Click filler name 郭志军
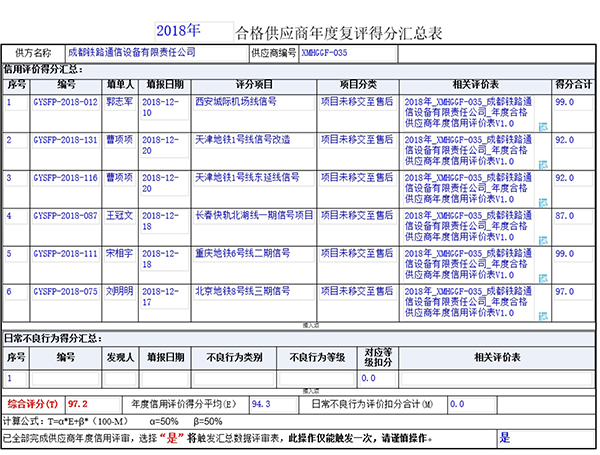 (x=120, y=102)
